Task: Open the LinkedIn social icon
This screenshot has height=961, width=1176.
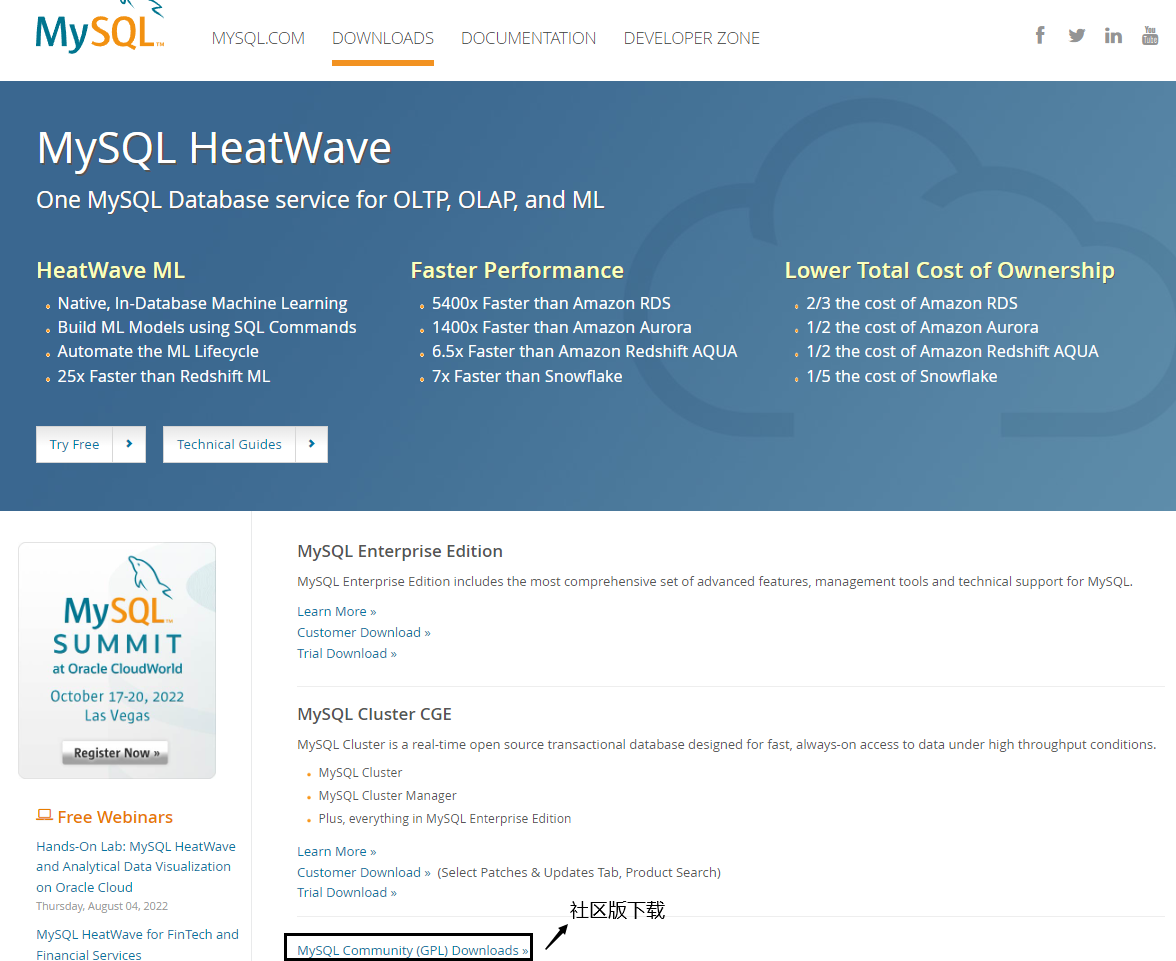Action: tap(1113, 35)
